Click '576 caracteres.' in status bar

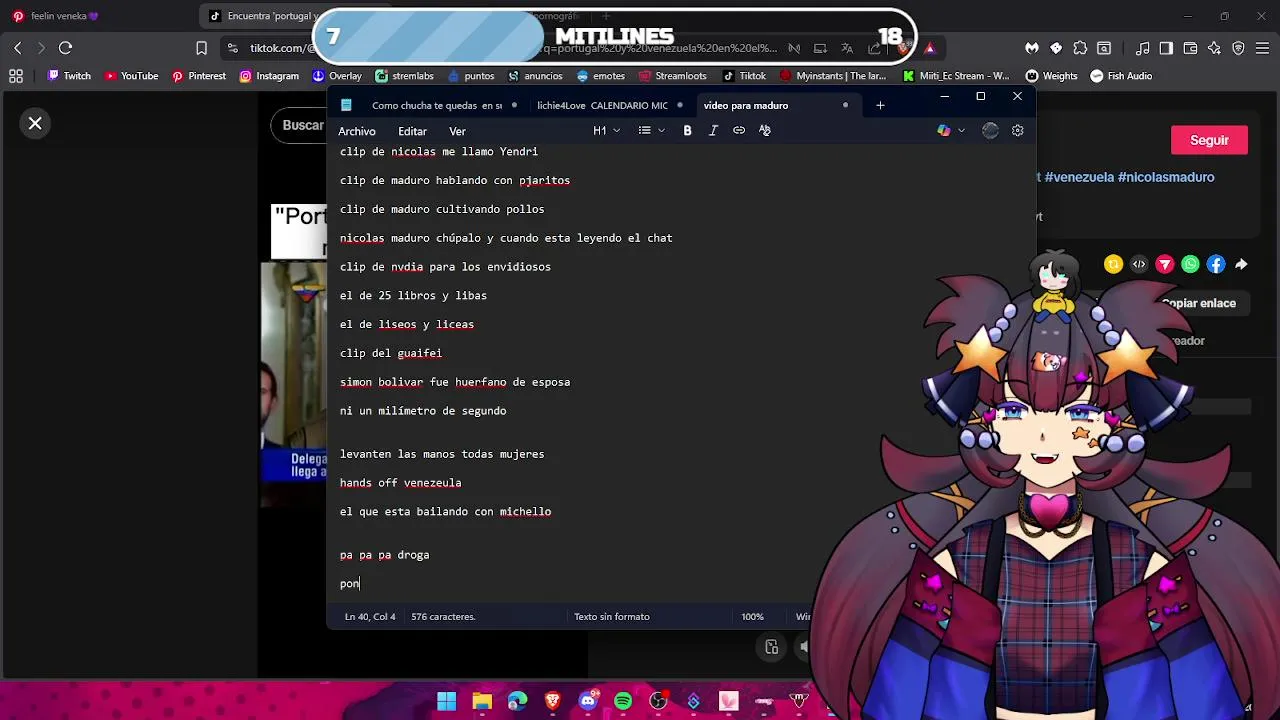443,617
